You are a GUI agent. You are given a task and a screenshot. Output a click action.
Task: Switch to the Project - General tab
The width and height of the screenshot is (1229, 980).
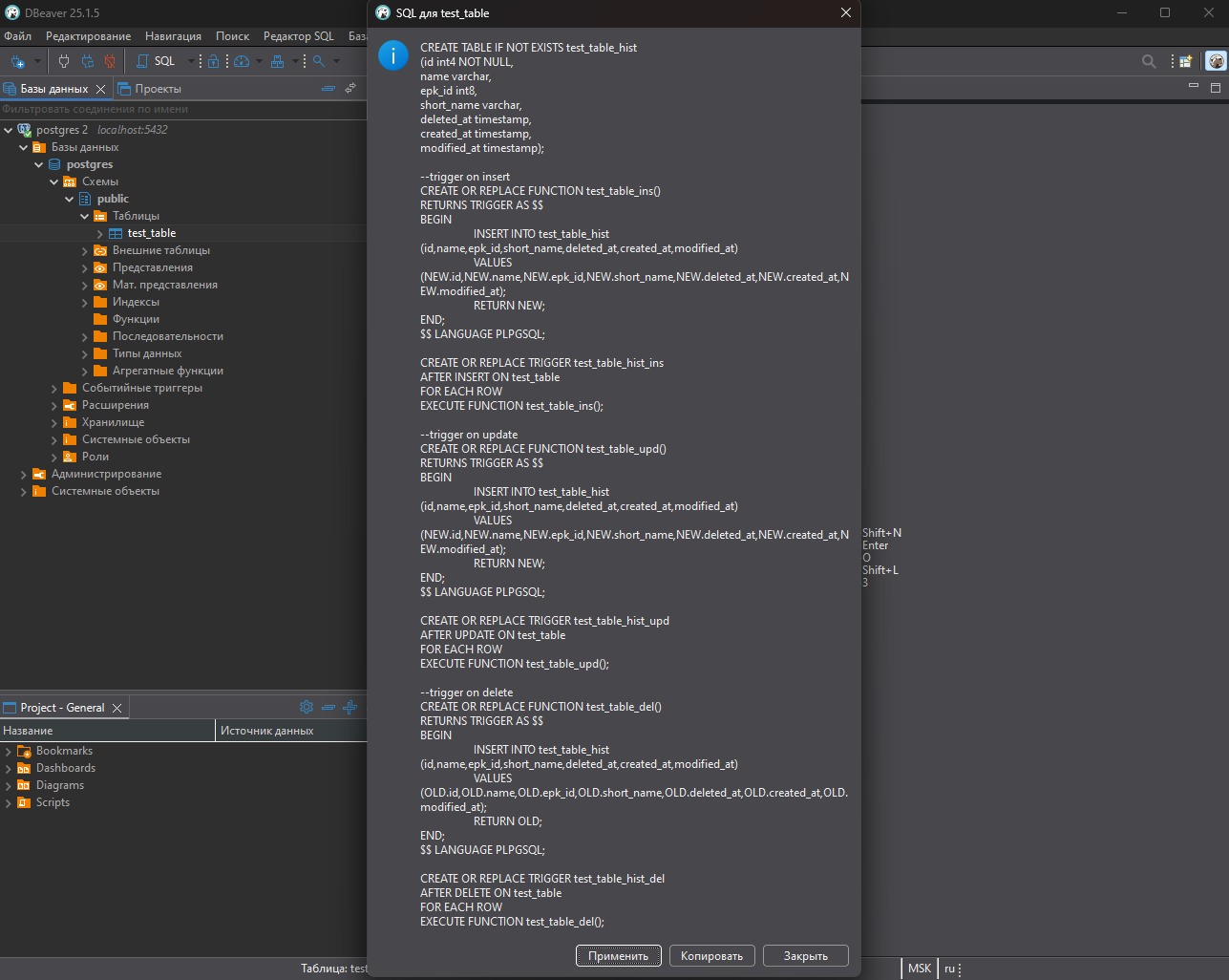tap(63, 708)
